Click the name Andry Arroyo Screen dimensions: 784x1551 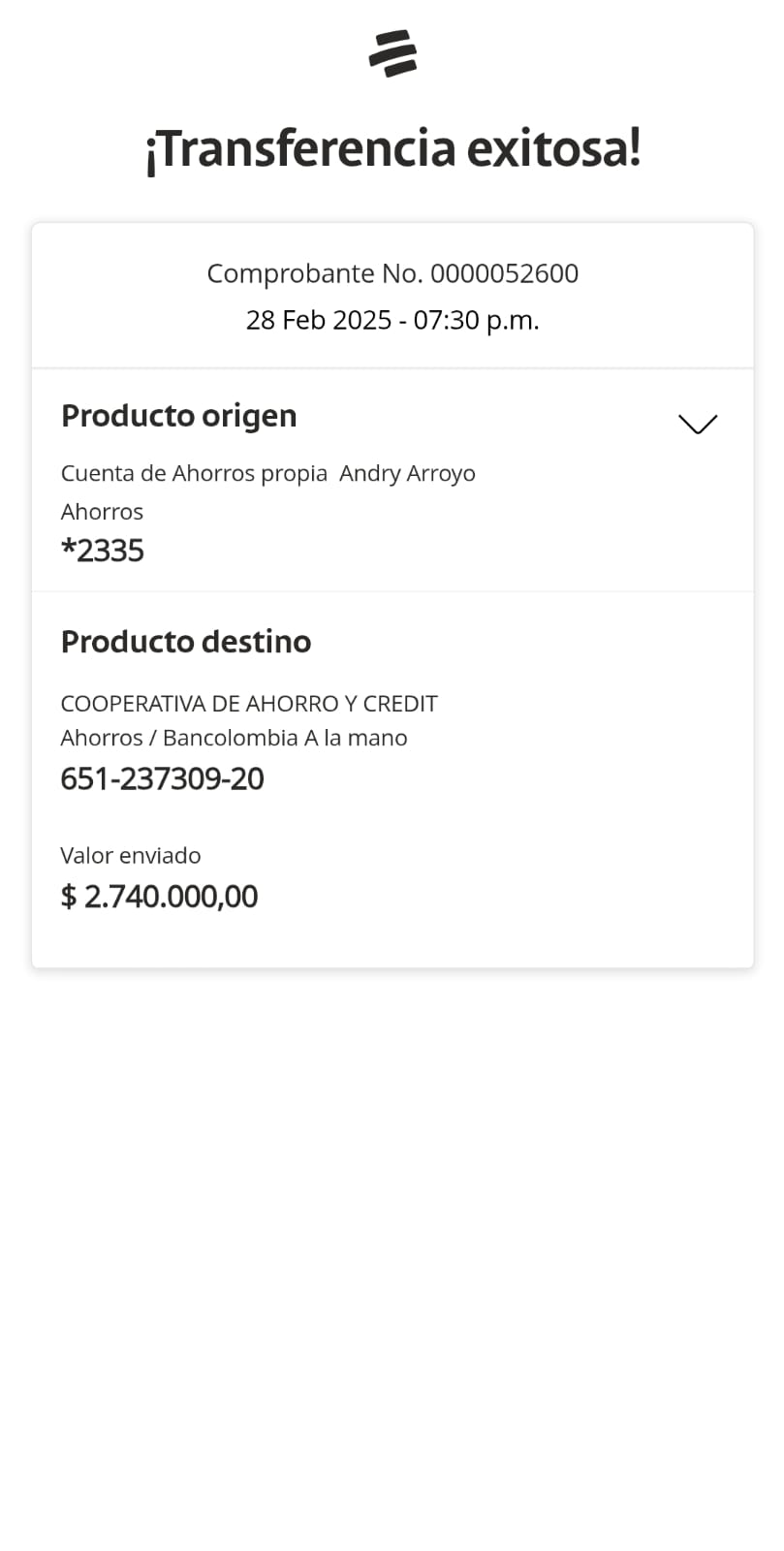[x=407, y=473]
